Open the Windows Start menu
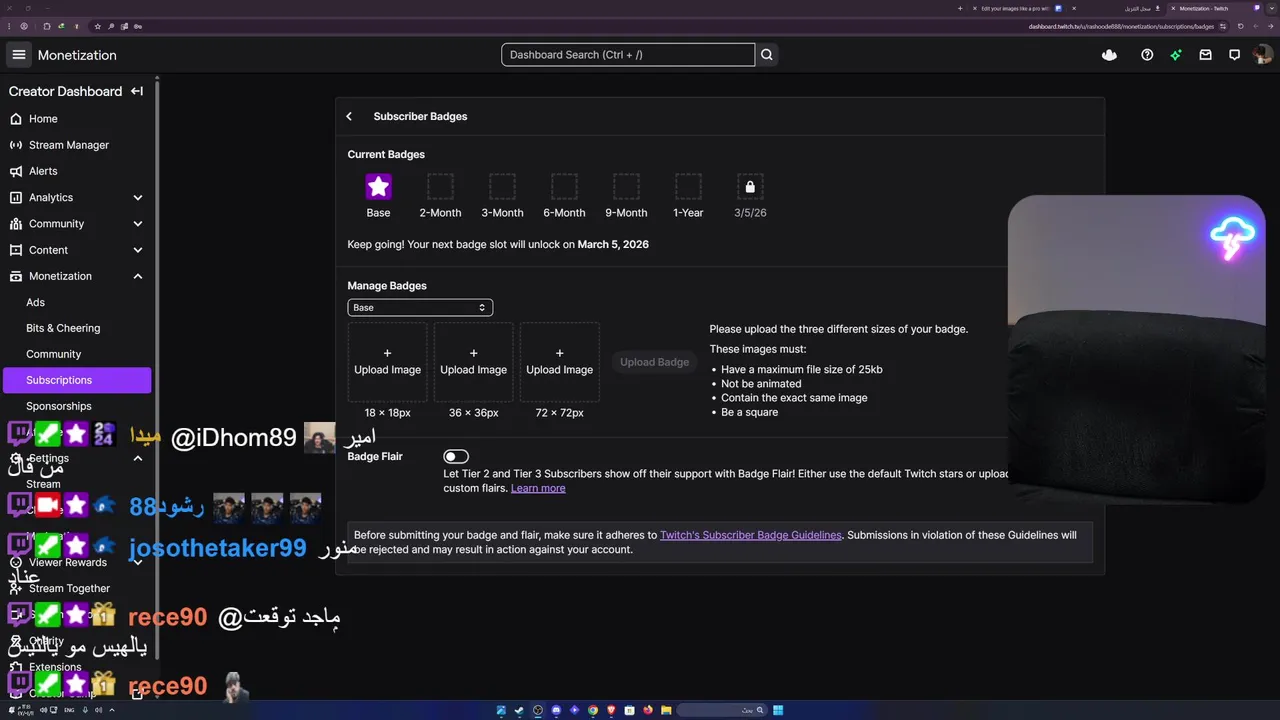The width and height of the screenshot is (1280, 720). point(778,710)
